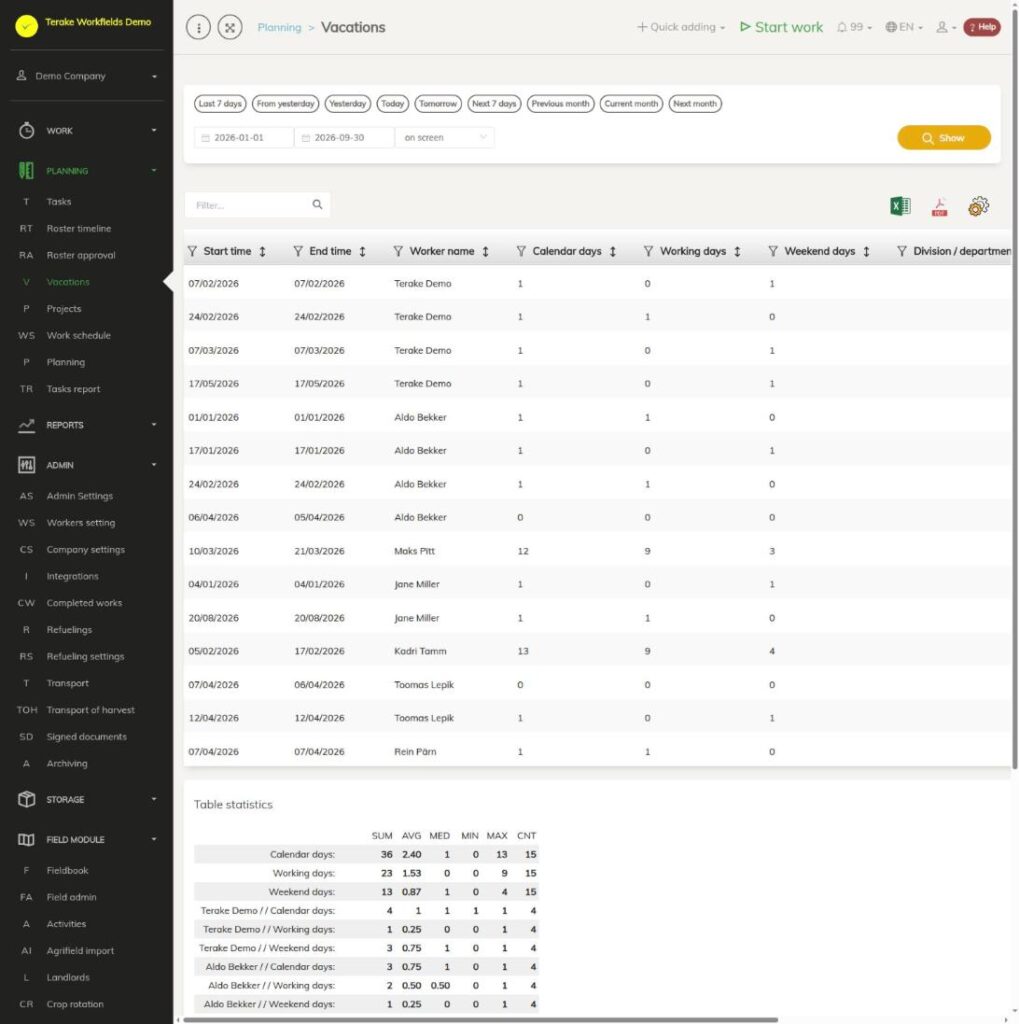Expand the REPORTS sidebar section
The image size is (1019, 1024).
point(87,425)
